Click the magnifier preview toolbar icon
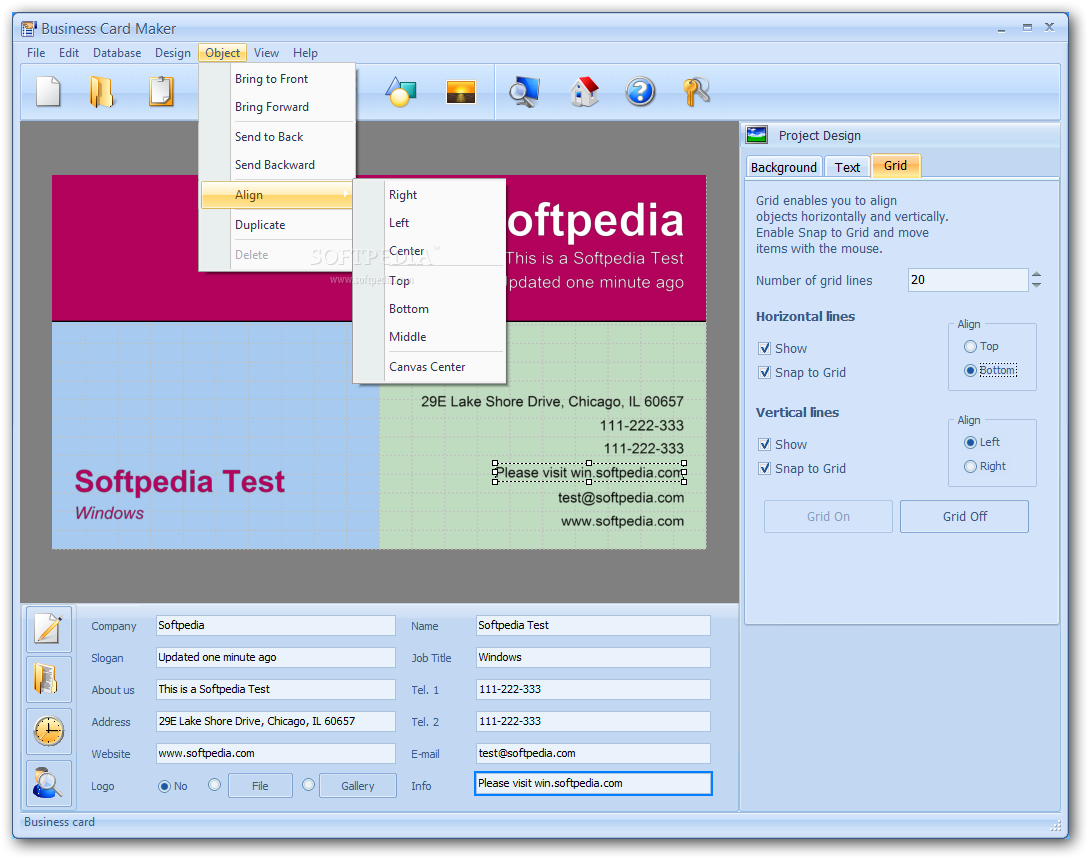1089x859 pixels. 524,92
